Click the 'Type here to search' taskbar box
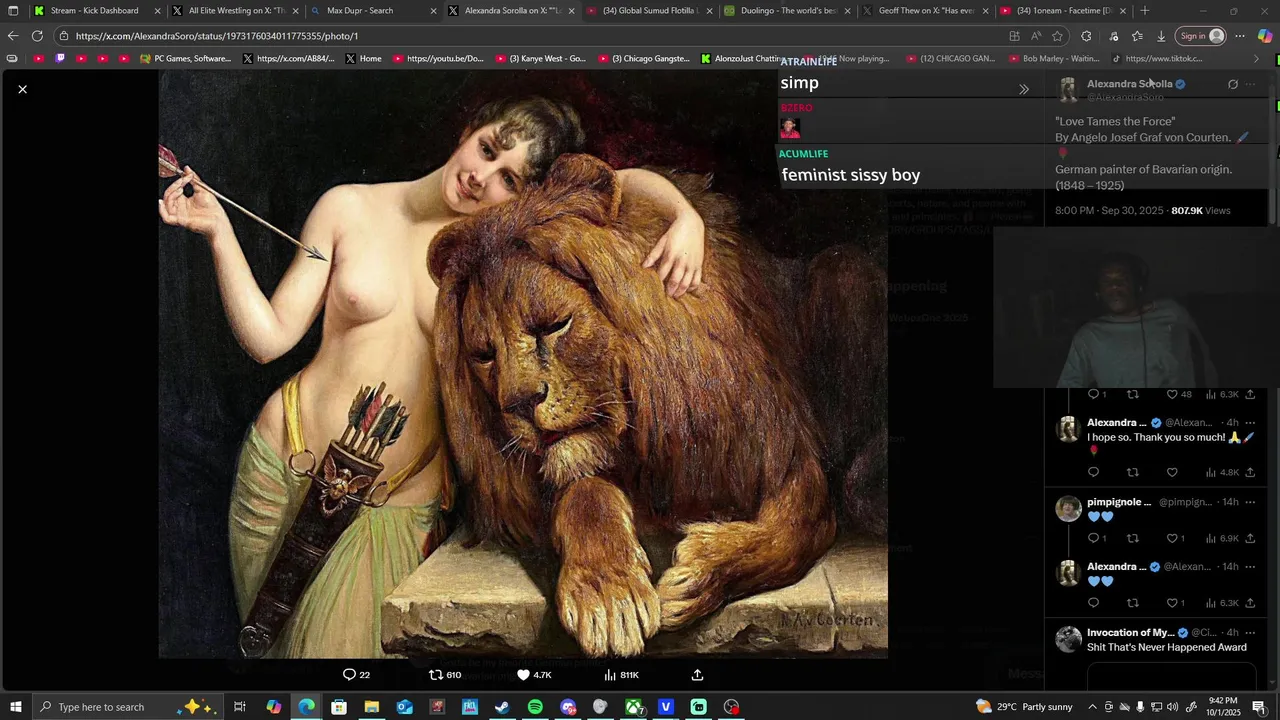1280x720 pixels. pyautogui.click(x=128, y=707)
